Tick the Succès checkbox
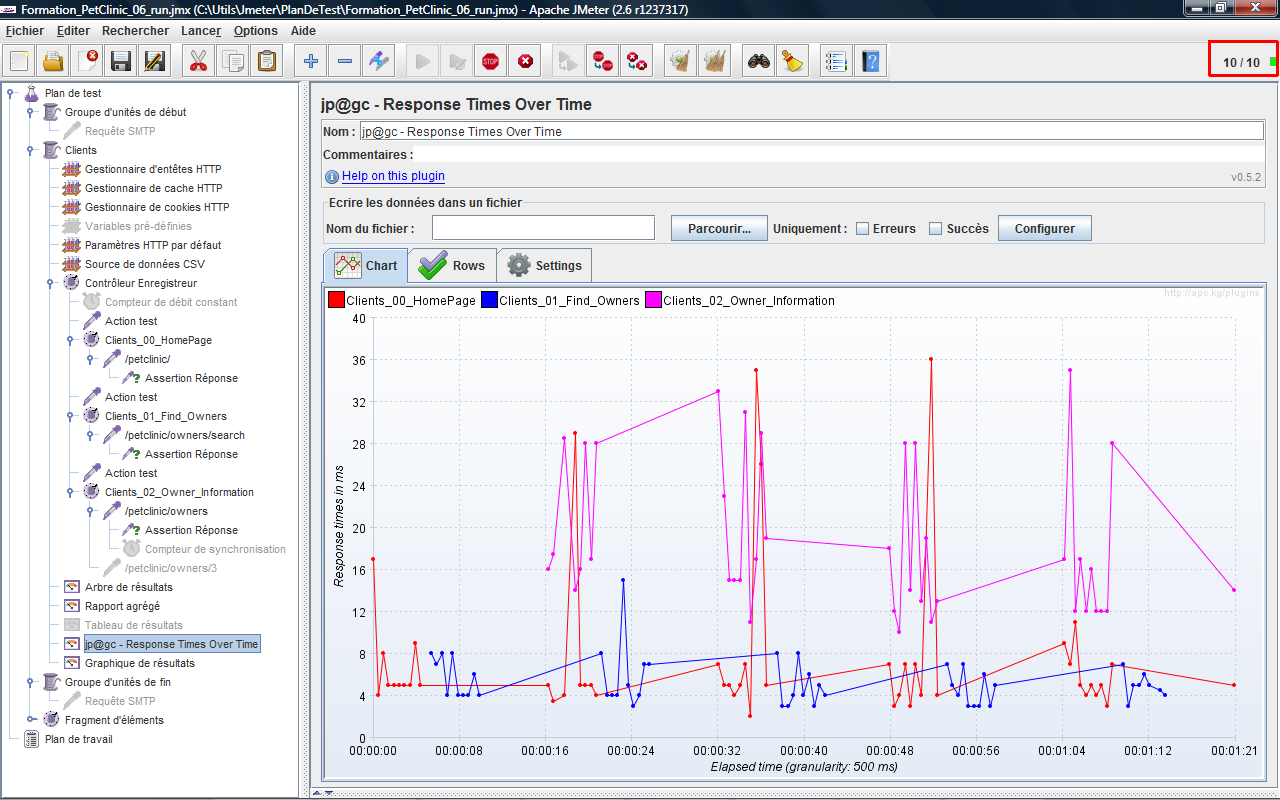This screenshot has width=1280, height=800. click(935, 229)
